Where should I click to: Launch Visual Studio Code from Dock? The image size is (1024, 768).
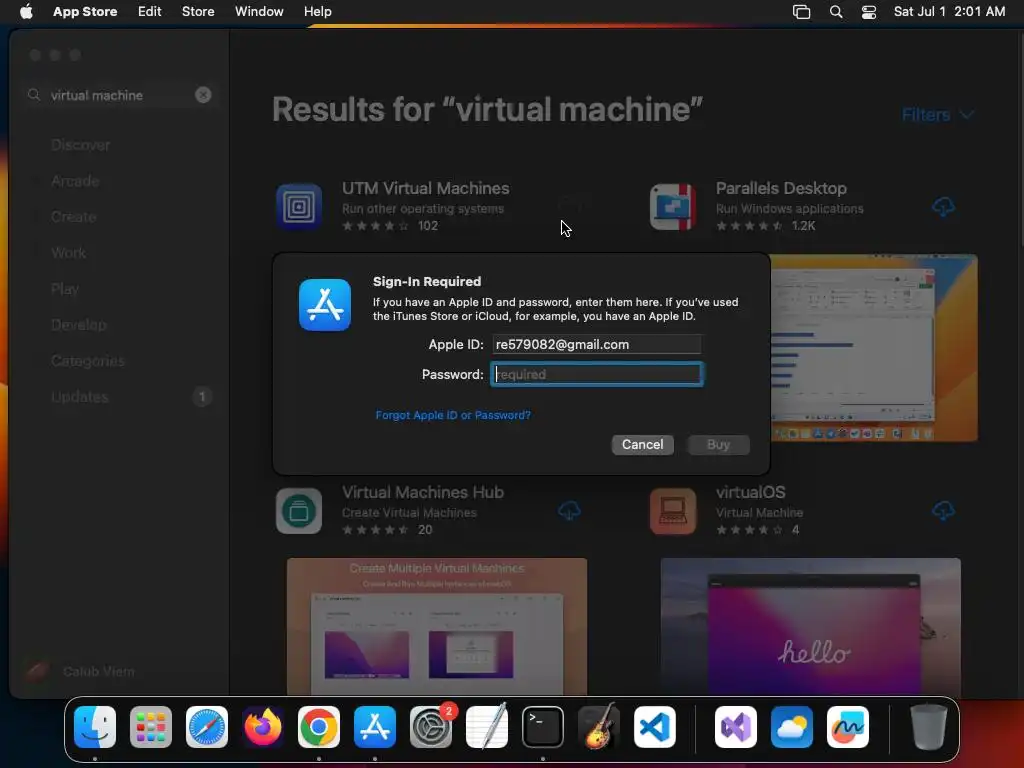pos(655,727)
